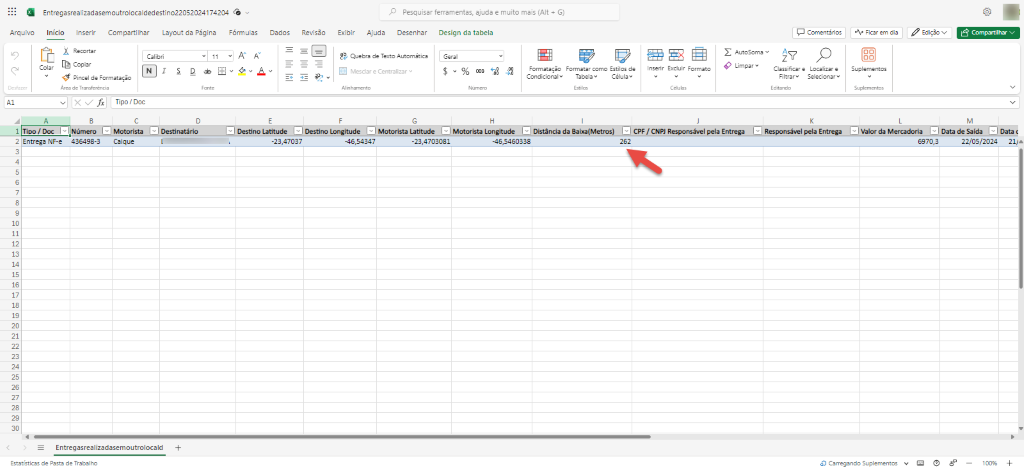The width and height of the screenshot is (1024, 468).
Task: Switch to the Inserir ribbon tab
Action: point(86,33)
